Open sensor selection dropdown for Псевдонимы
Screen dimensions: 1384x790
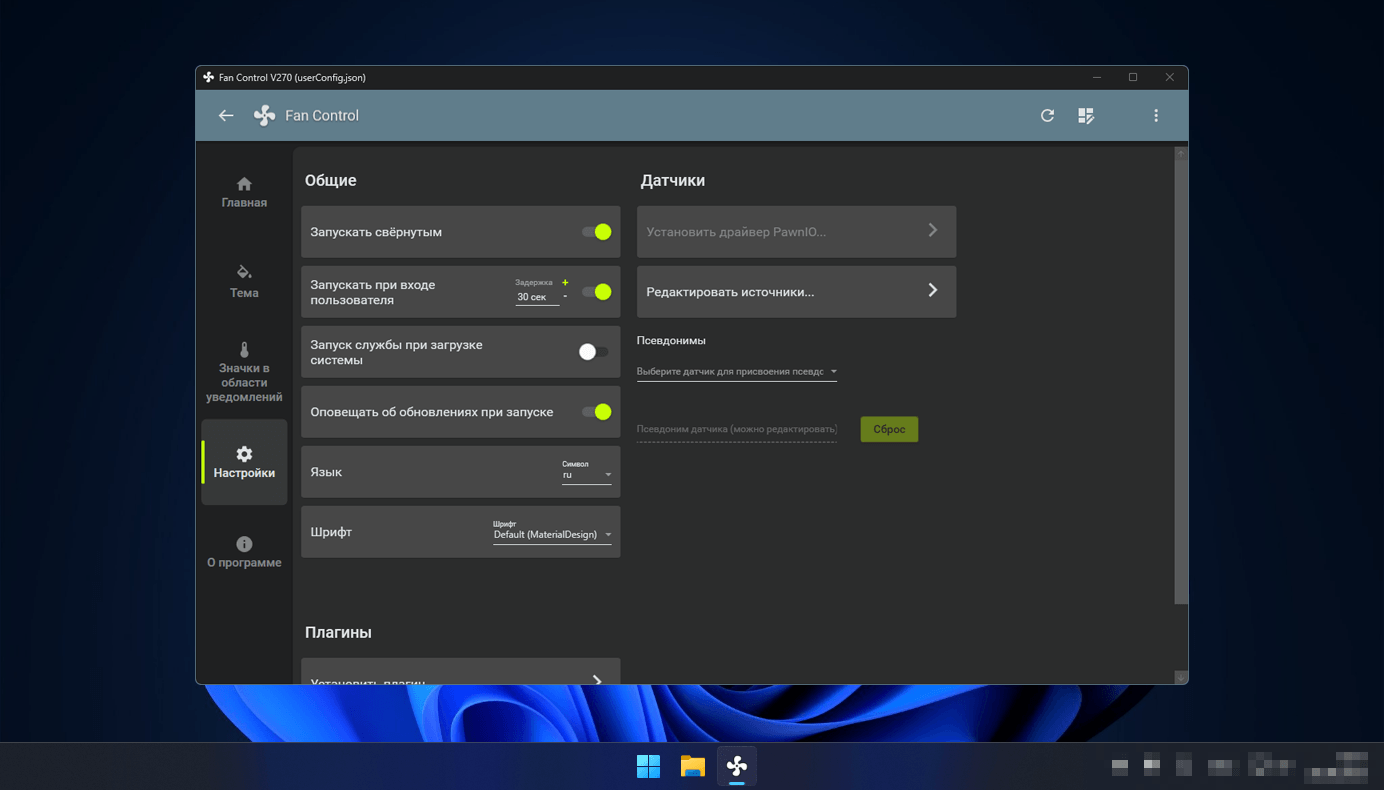click(x=737, y=372)
